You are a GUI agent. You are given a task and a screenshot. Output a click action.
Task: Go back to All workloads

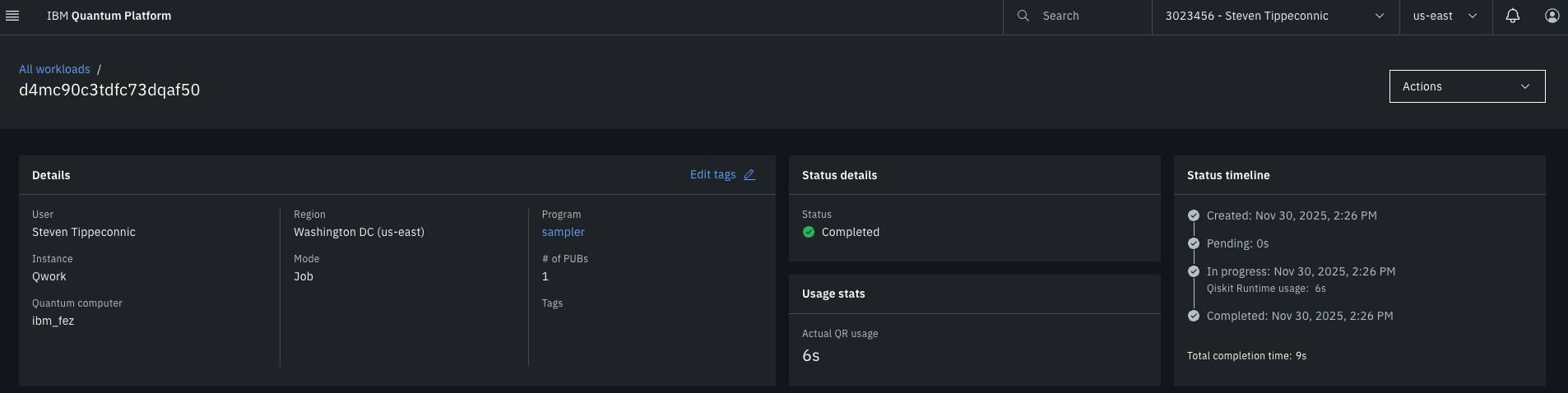point(54,69)
